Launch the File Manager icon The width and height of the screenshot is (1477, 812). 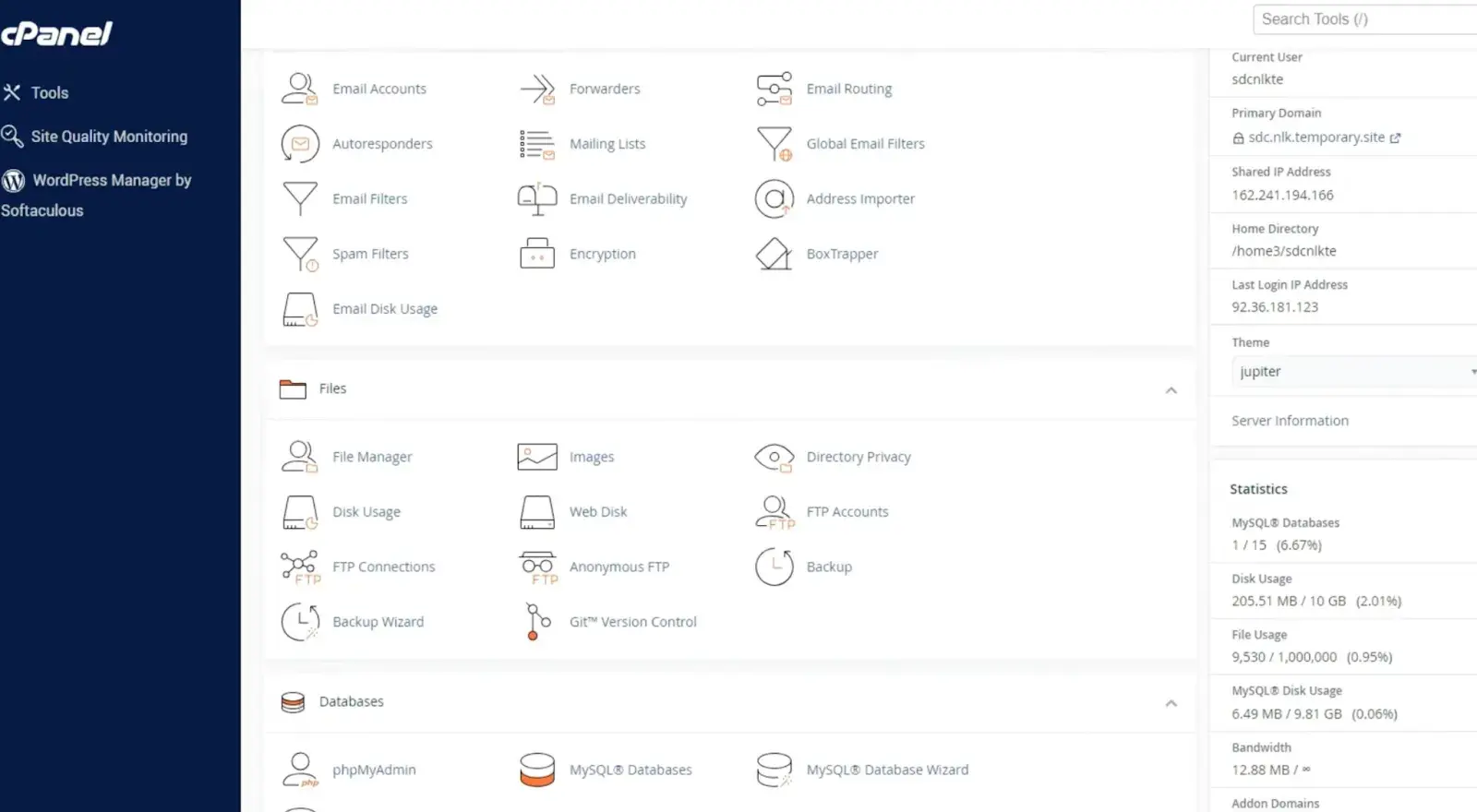click(300, 457)
